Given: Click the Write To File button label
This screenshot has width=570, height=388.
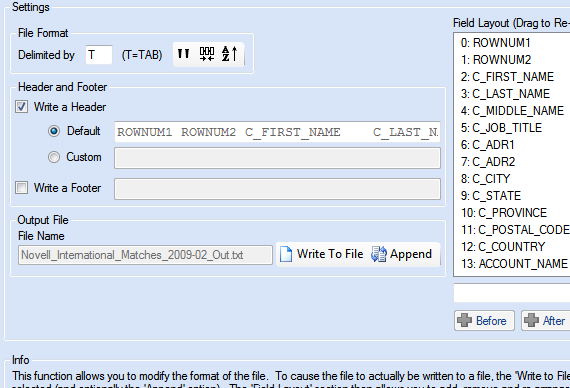Looking at the screenshot, I should point(330,254).
